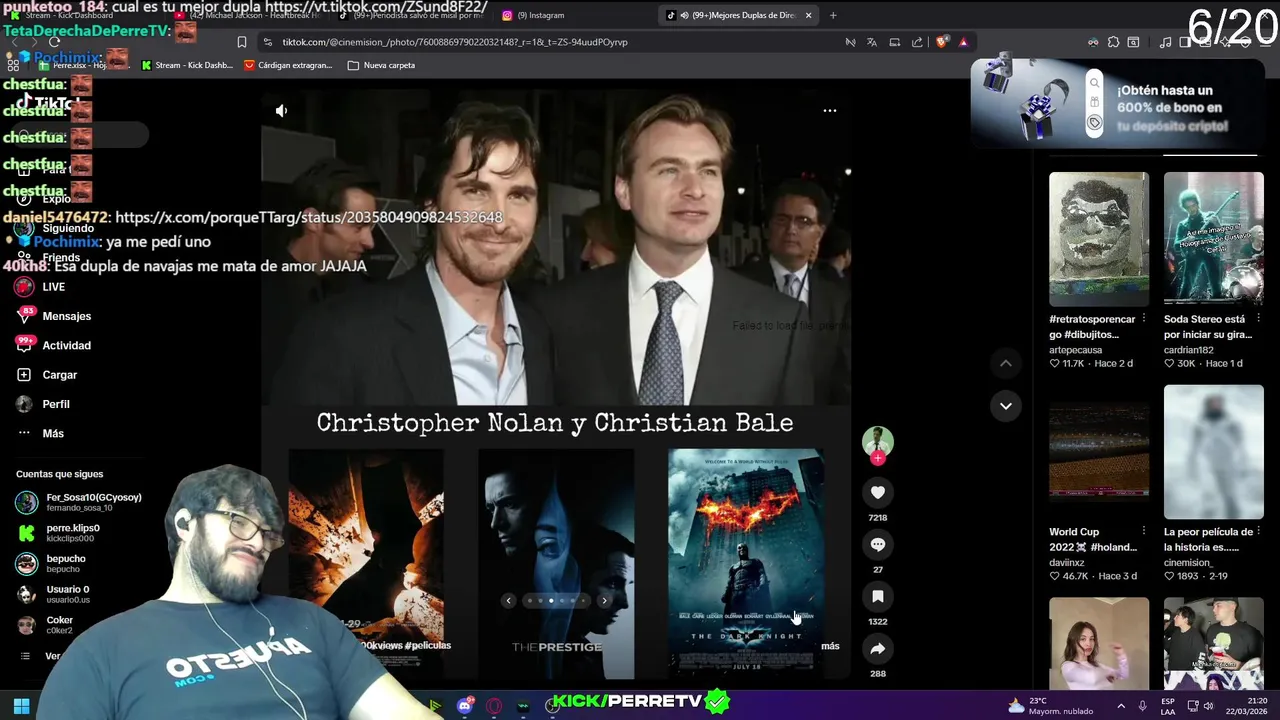The image size is (1280, 720).
Task: Open the browser extensions puzzle icon
Action: 1113,42
